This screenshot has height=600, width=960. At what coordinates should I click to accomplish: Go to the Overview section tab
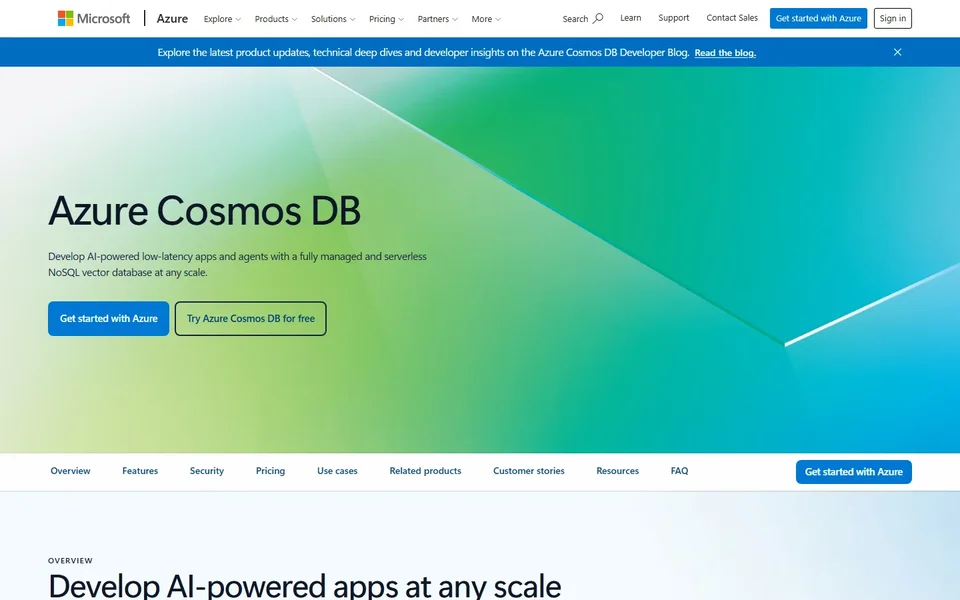[70, 471]
